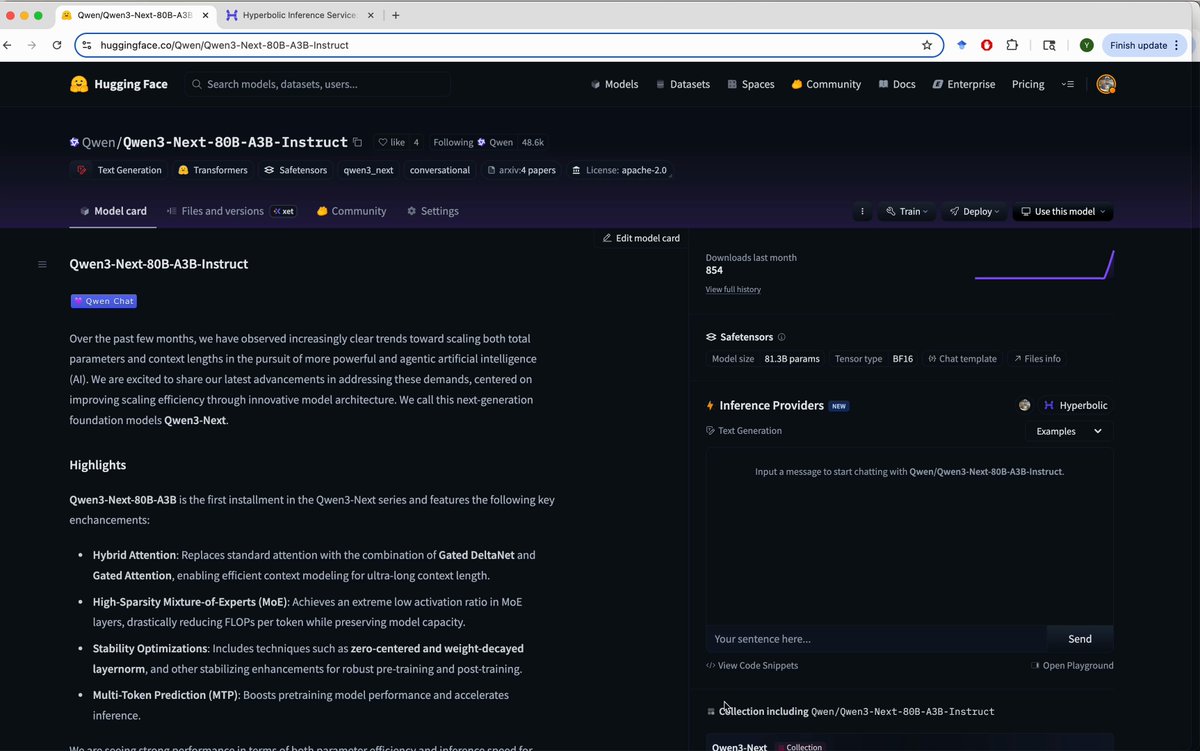Open a new browser tab
This screenshot has width=1200, height=751.
pos(396,15)
